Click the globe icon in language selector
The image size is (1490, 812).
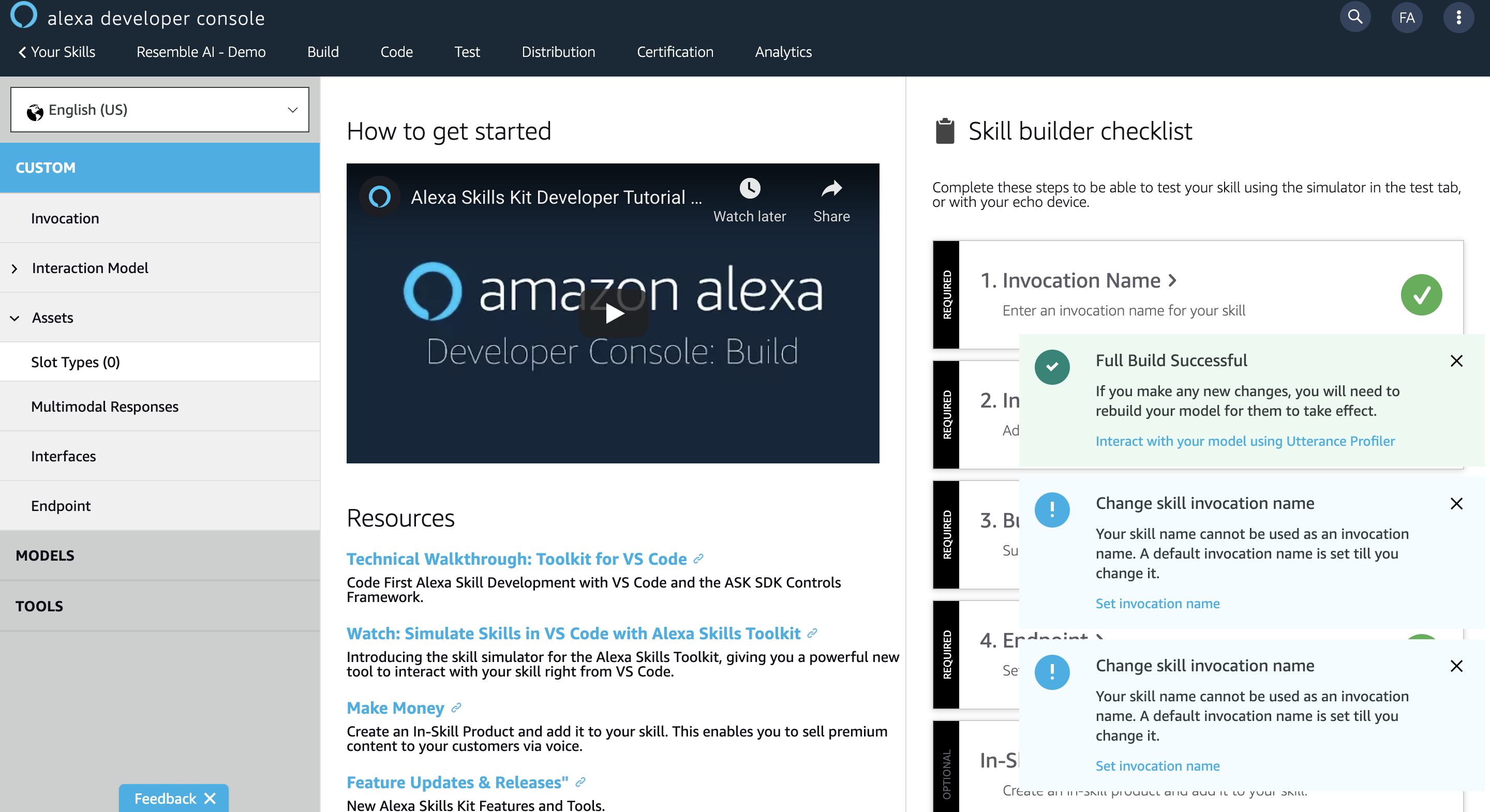click(x=35, y=112)
